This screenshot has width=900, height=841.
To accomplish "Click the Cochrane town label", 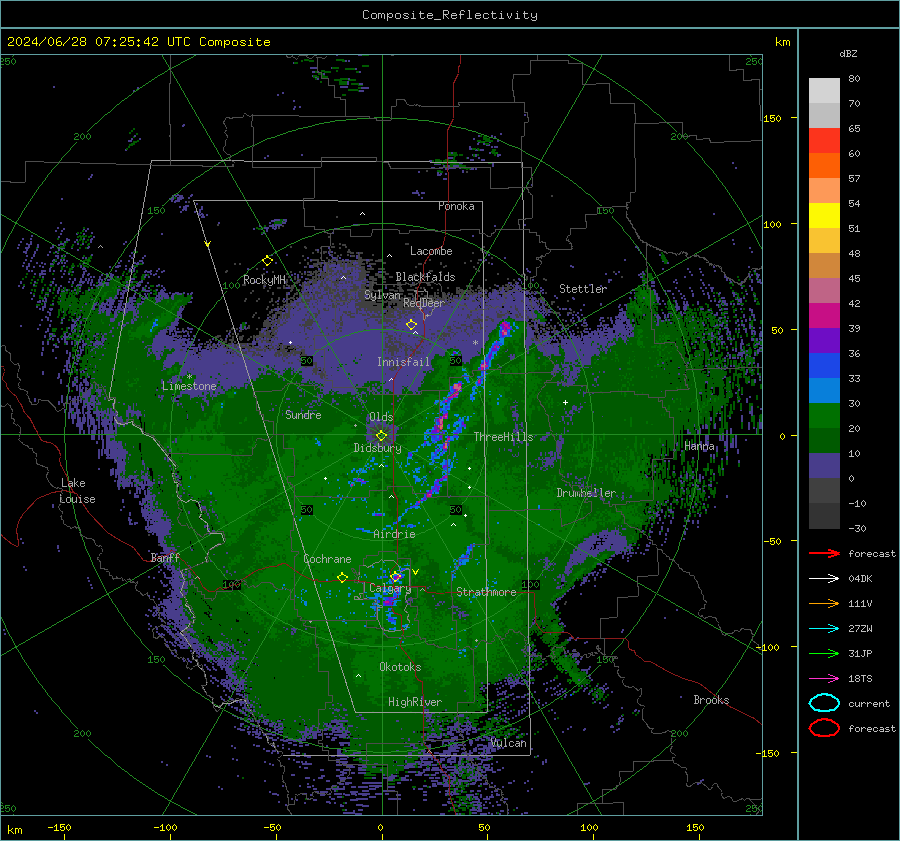I will click(327, 559).
